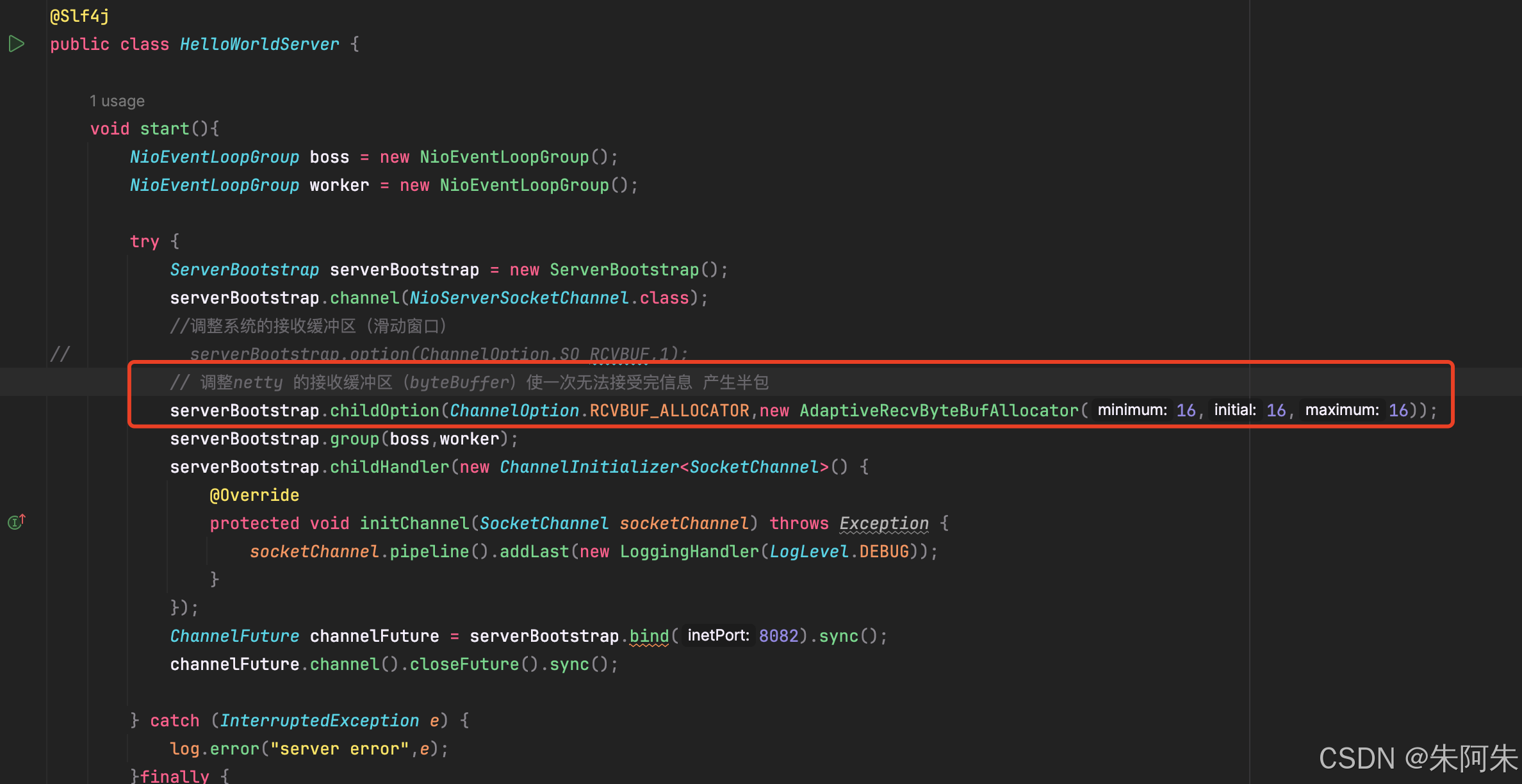Click the override gutter icon next to initChannel

click(x=17, y=522)
